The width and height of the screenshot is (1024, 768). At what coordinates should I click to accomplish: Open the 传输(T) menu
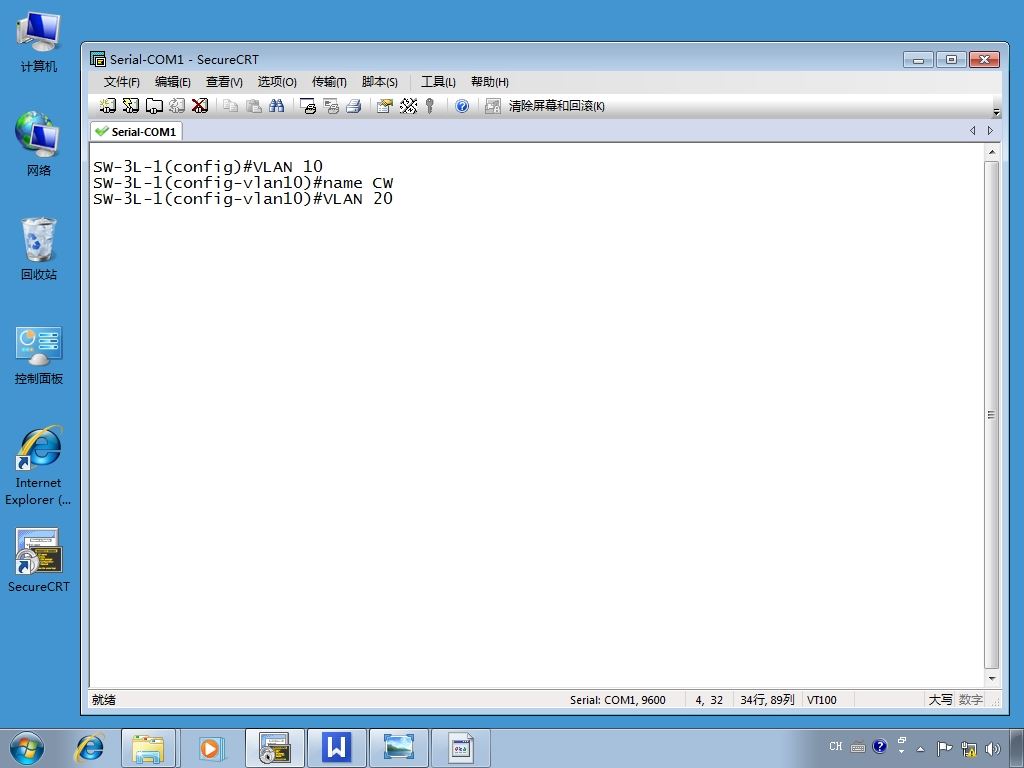tap(328, 82)
